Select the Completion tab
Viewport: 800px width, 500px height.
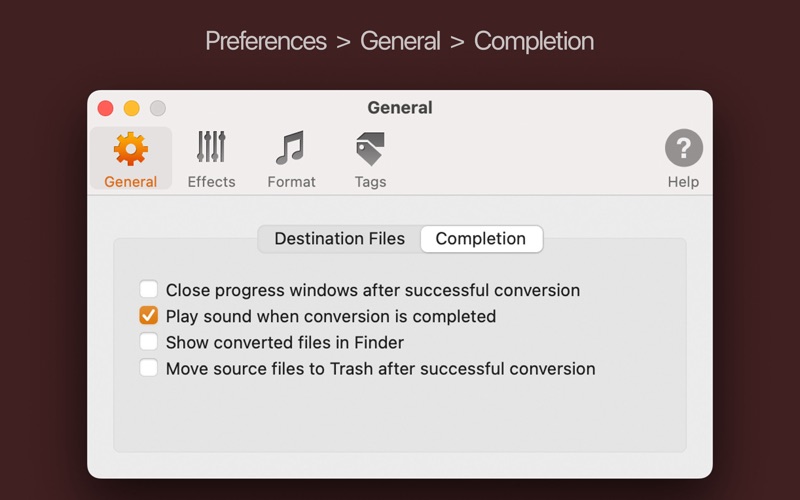tap(481, 239)
